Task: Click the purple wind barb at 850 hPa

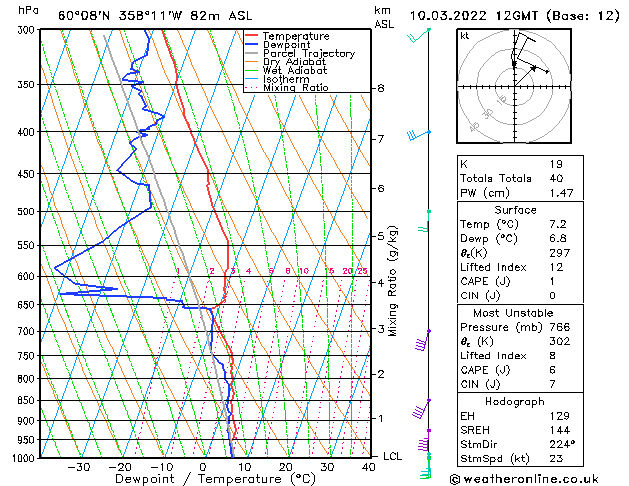Action: click(421, 409)
